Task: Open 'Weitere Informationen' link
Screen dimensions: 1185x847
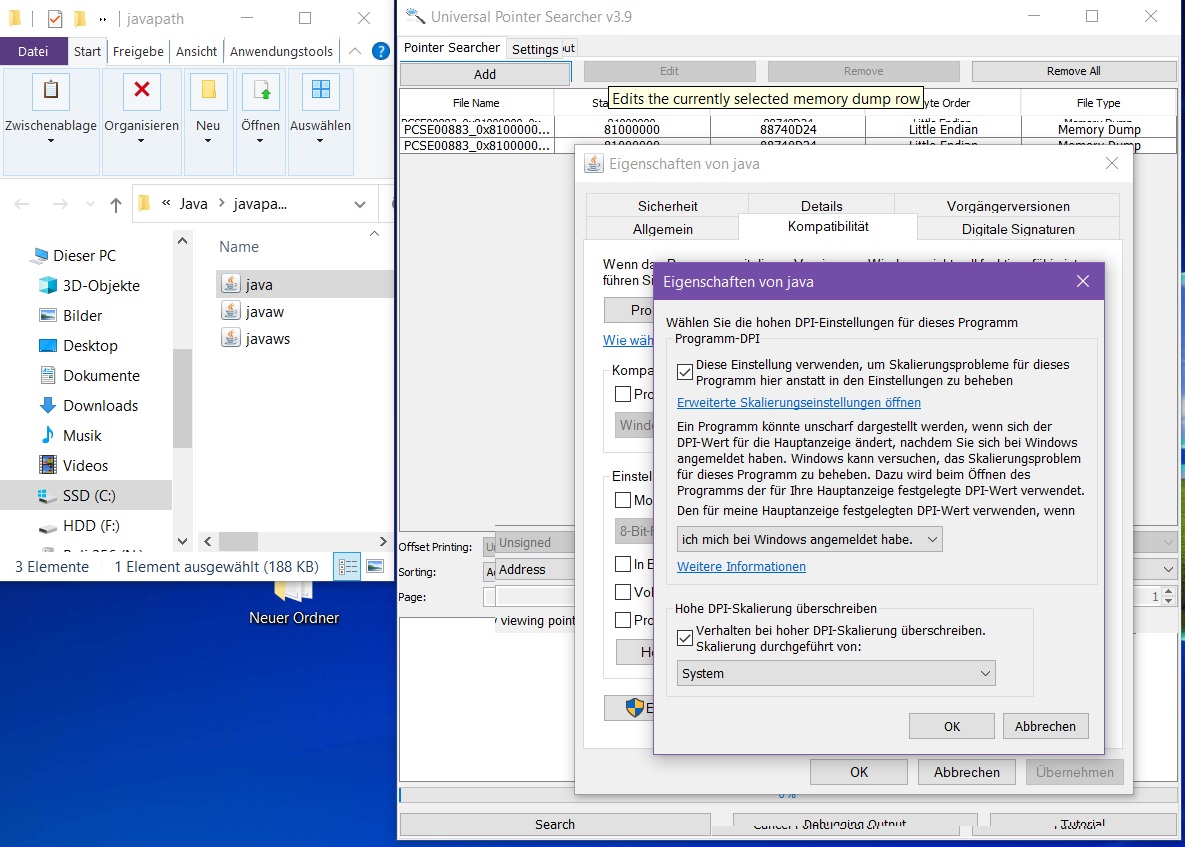Action: 741,567
